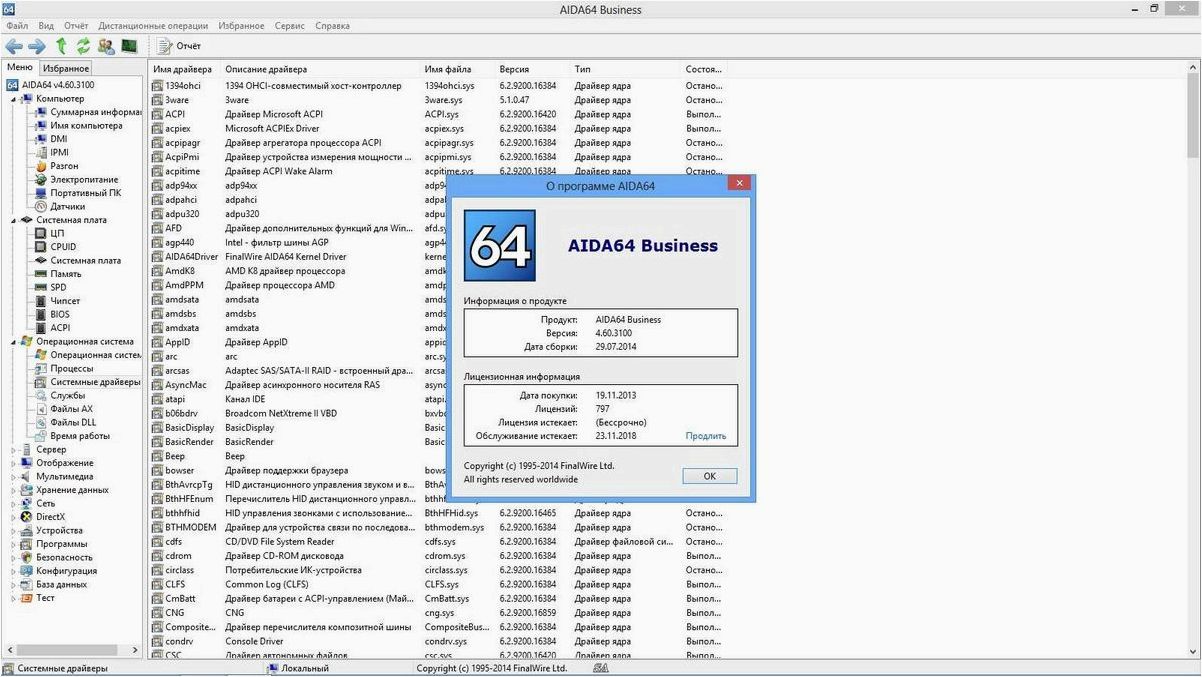Expand the Тест tree node
This screenshot has height=677, width=1202.
coord(14,598)
